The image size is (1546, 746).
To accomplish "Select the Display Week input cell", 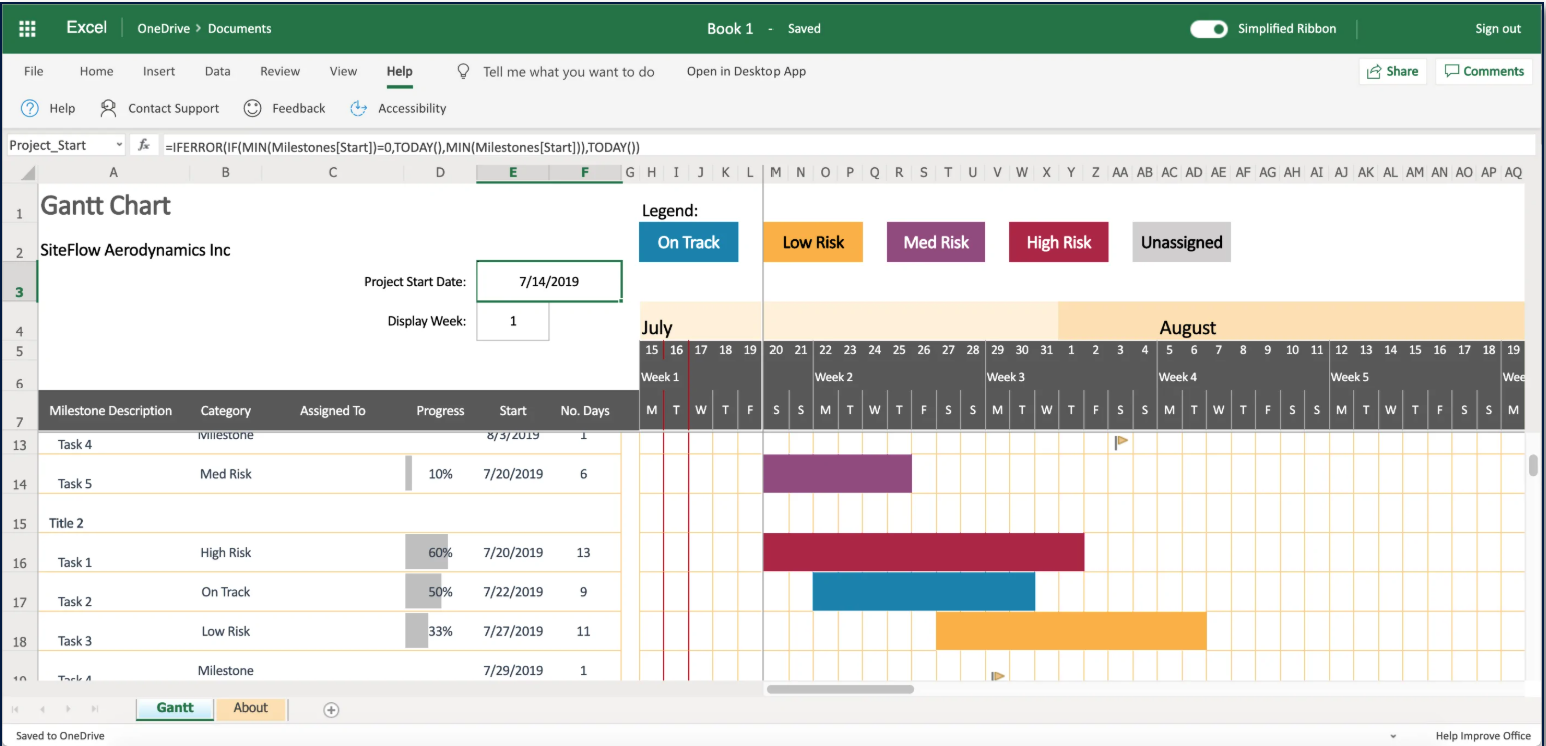I will pyautogui.click(x=513, y=321).
